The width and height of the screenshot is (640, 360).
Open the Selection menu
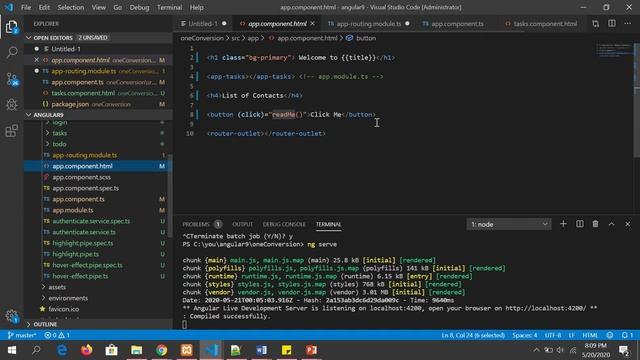pos(71,7)
